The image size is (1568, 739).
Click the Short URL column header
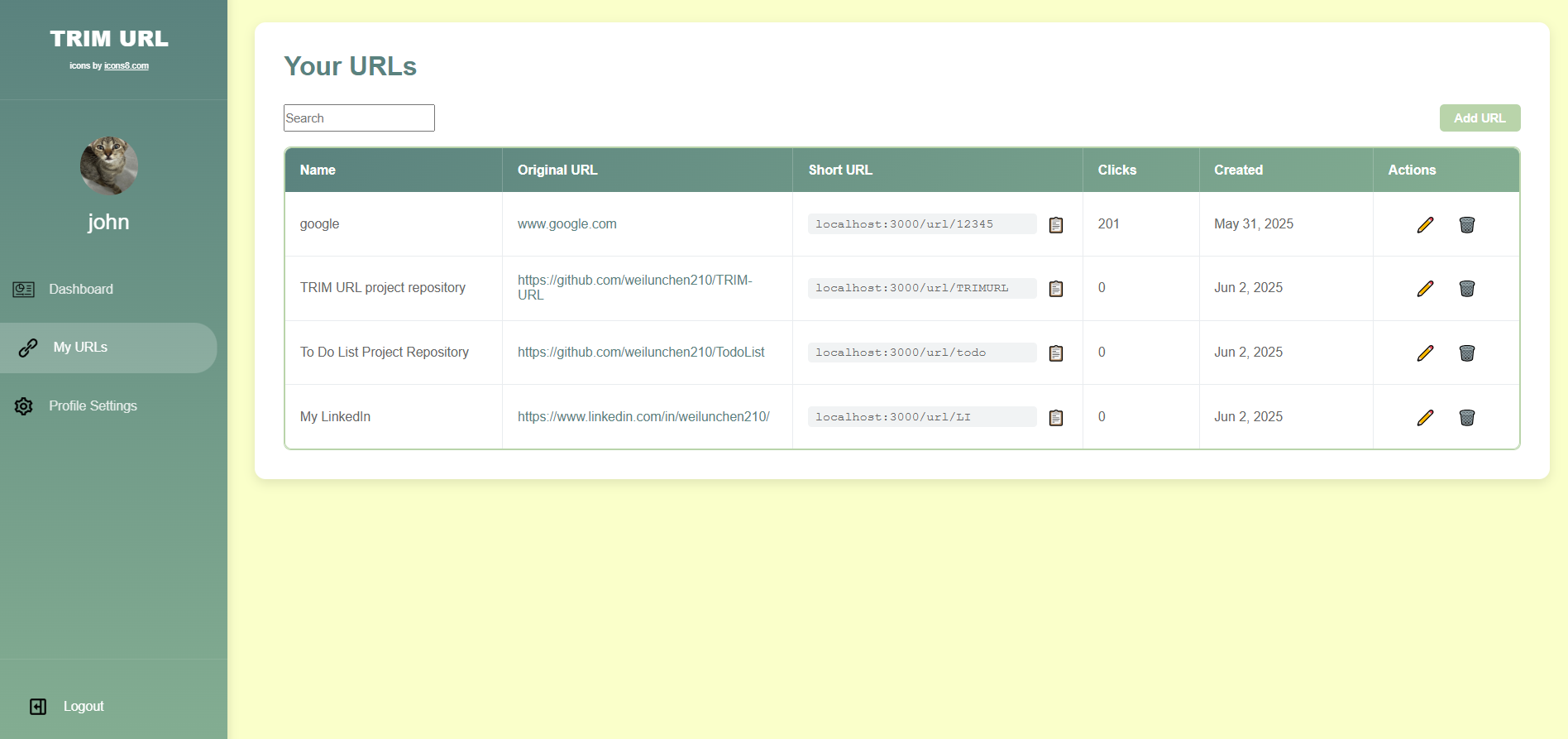pos(840,170)
